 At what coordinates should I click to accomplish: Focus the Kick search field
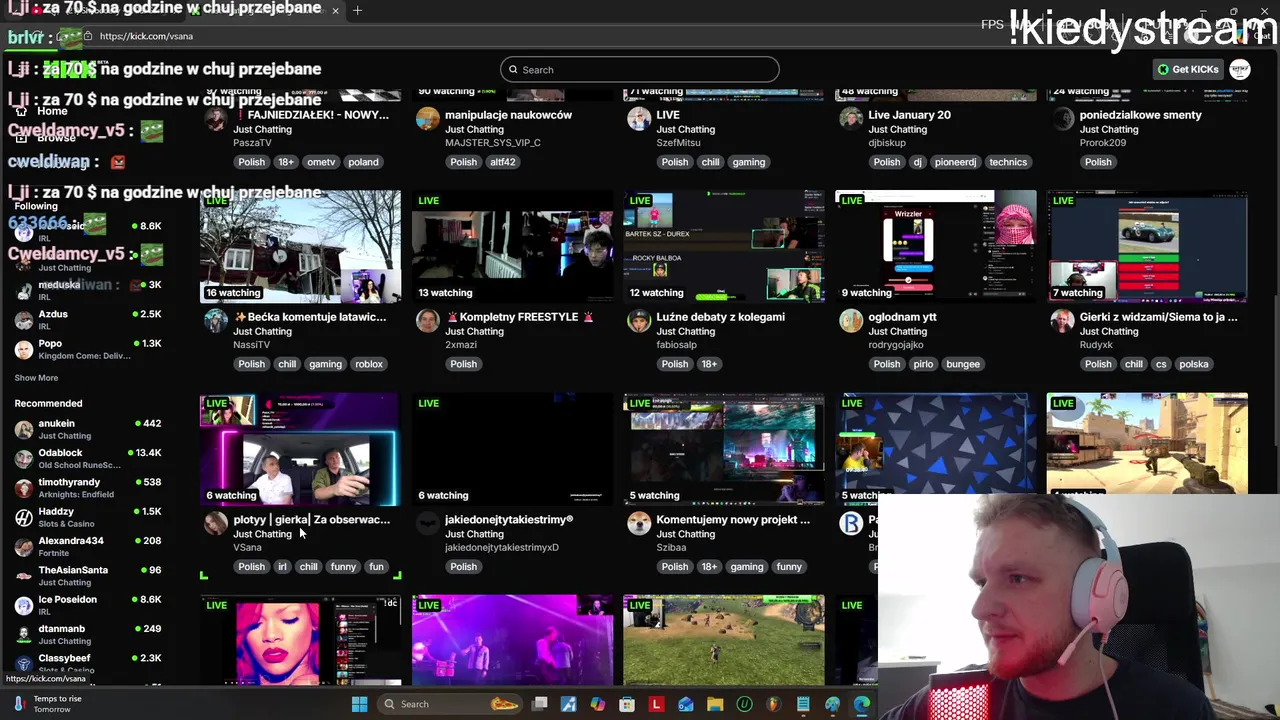coord(640,70)
